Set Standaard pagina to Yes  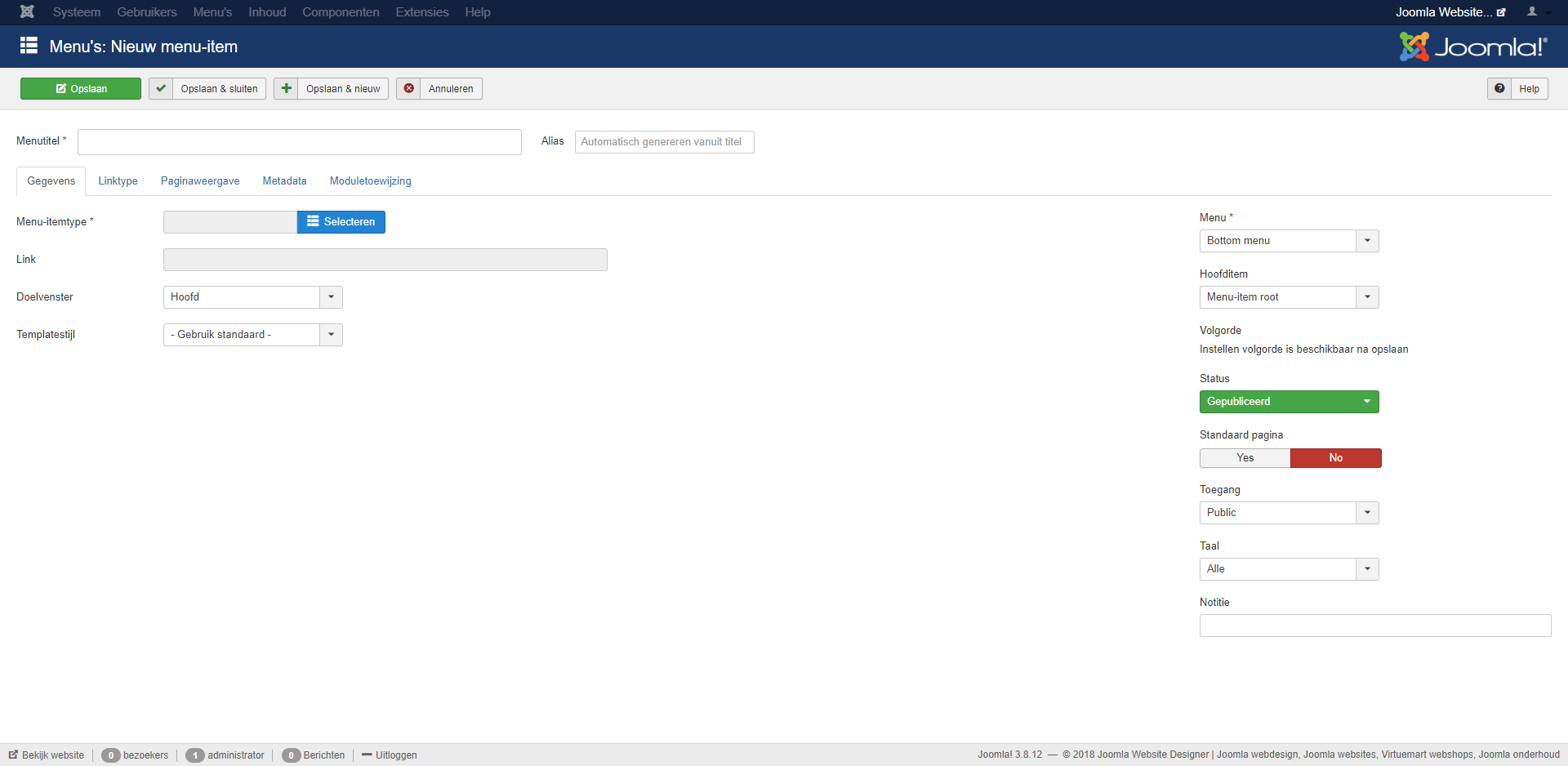tap(1245, 458)
